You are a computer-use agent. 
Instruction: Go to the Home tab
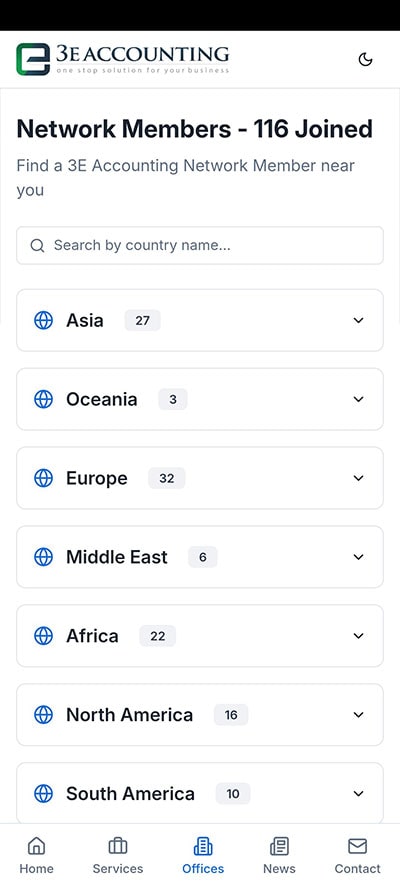tap(36, 856)
